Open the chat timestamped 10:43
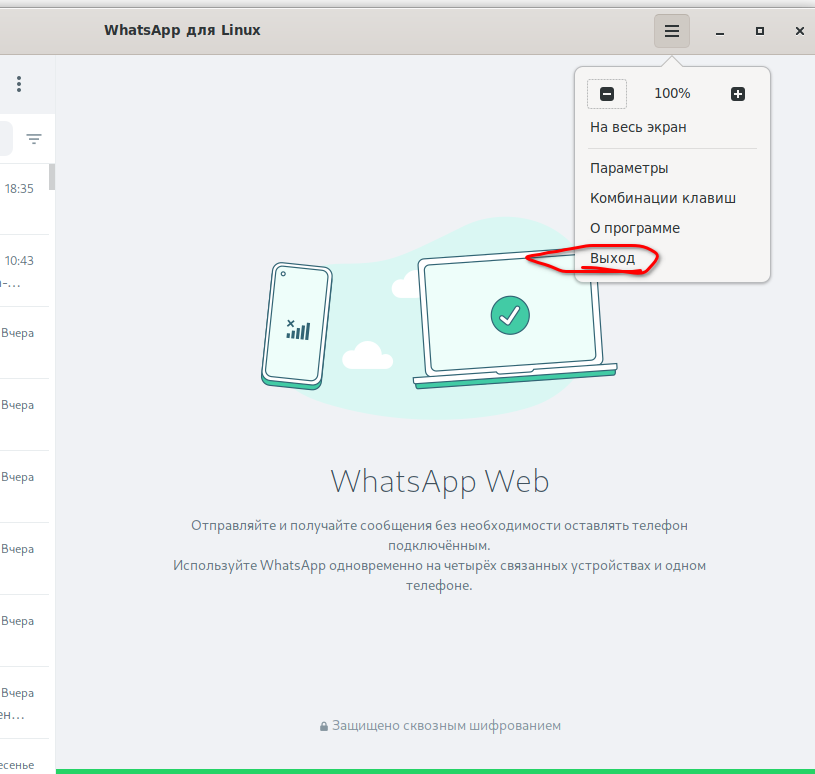The width and height of the screenshot is (815, 774). pos(20,270)
